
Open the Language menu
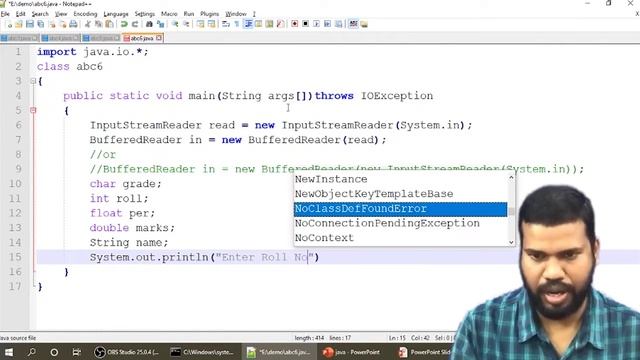[x=116, y=14]
